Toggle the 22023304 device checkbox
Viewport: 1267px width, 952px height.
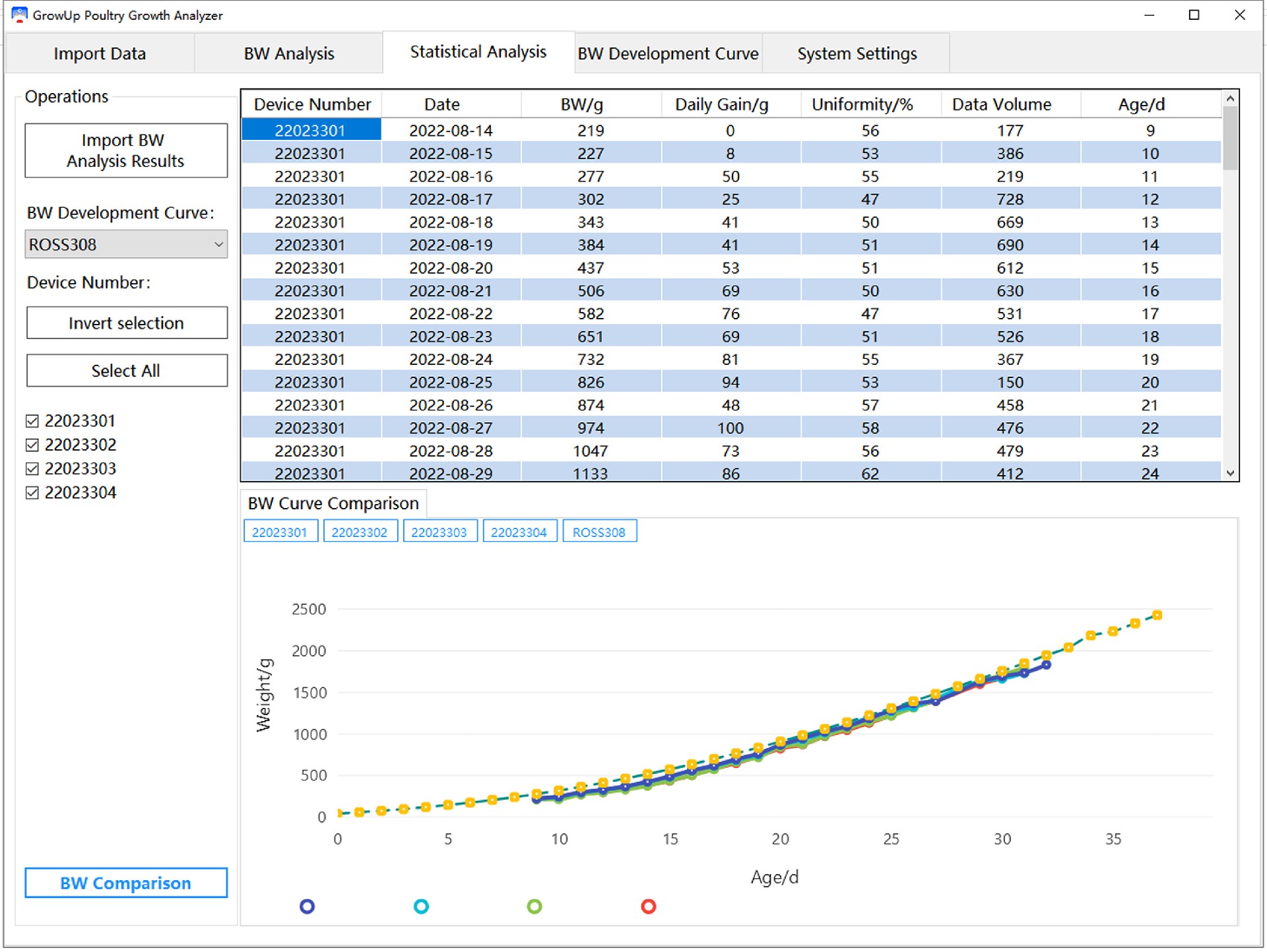tap(32, 493)
